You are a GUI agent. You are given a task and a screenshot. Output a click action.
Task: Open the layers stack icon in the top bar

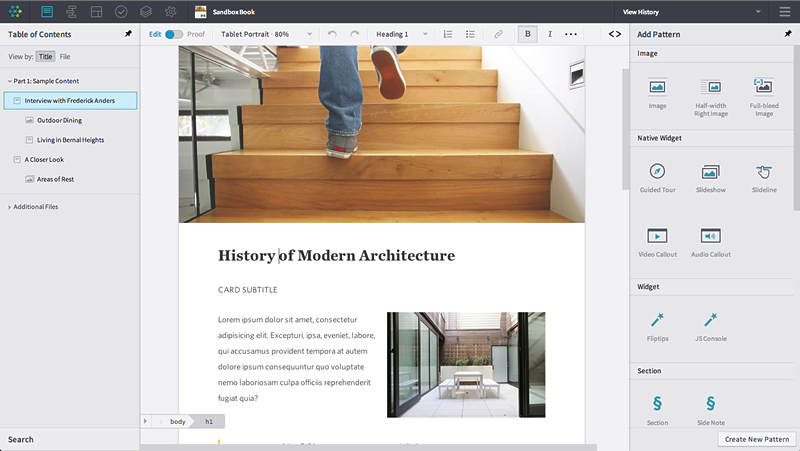(x=146, y=11)
